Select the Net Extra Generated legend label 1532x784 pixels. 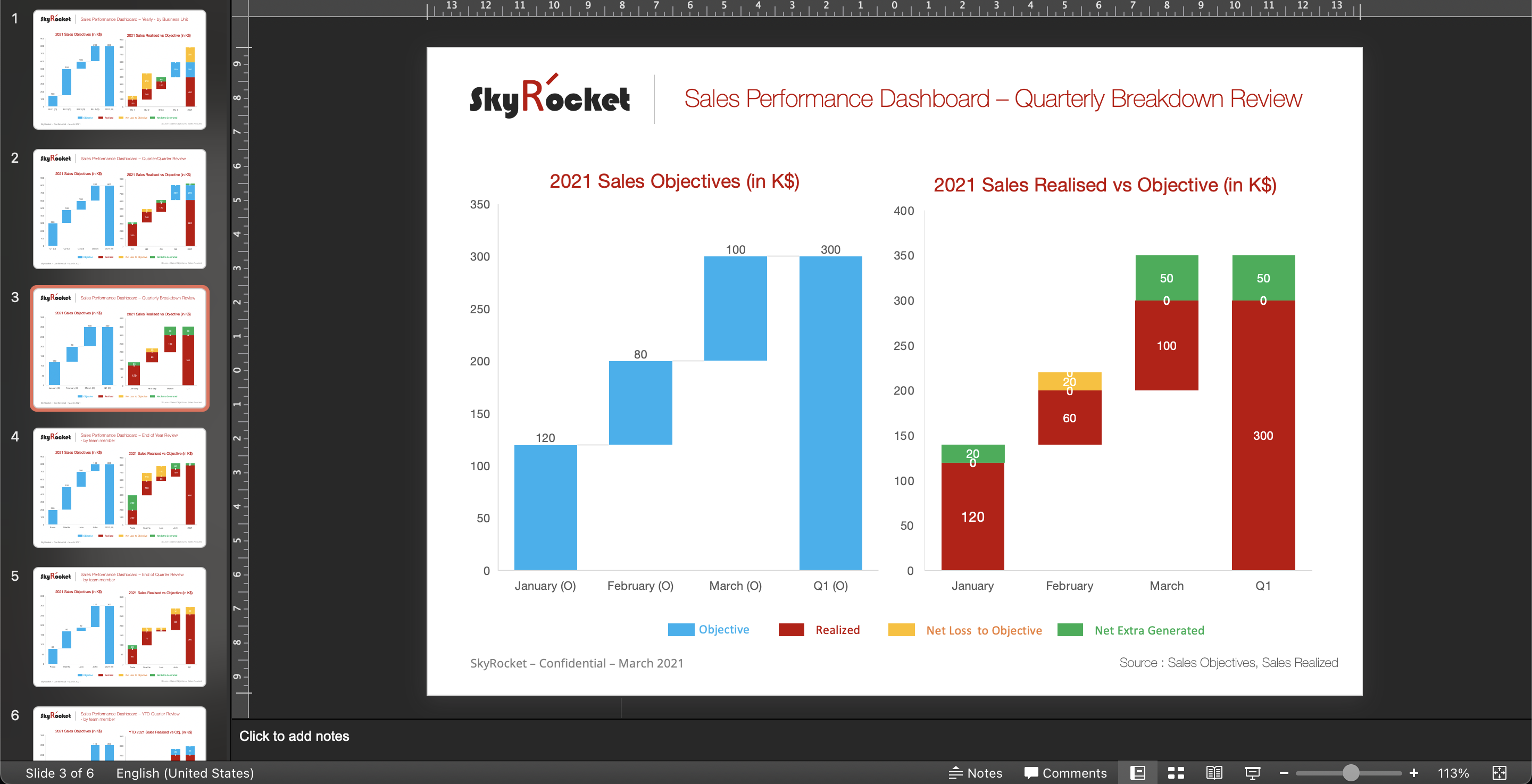pyautogui.click(x=1149, y=630)
